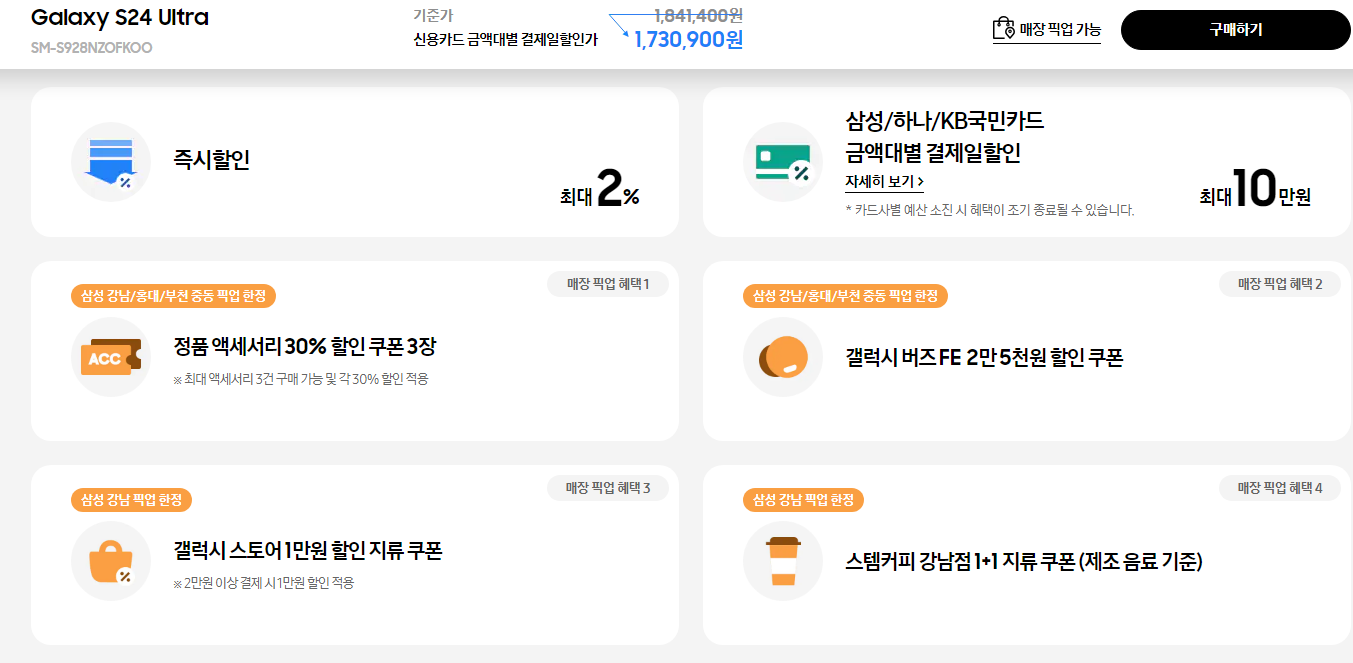The height and width of the screenshot is (663, 1353).
Task: Click the 최대 액세서리 3건 구매 가능 note
Action: (x=300, y=379)
